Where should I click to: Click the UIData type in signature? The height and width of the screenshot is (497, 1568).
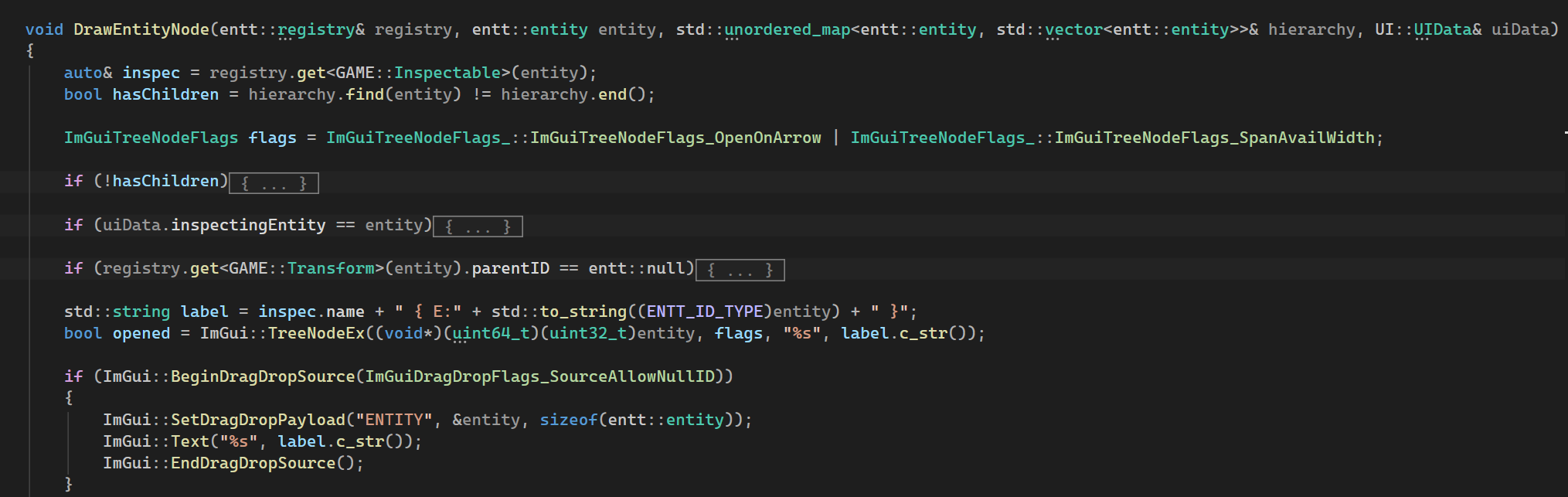[x=1443, y=29]
